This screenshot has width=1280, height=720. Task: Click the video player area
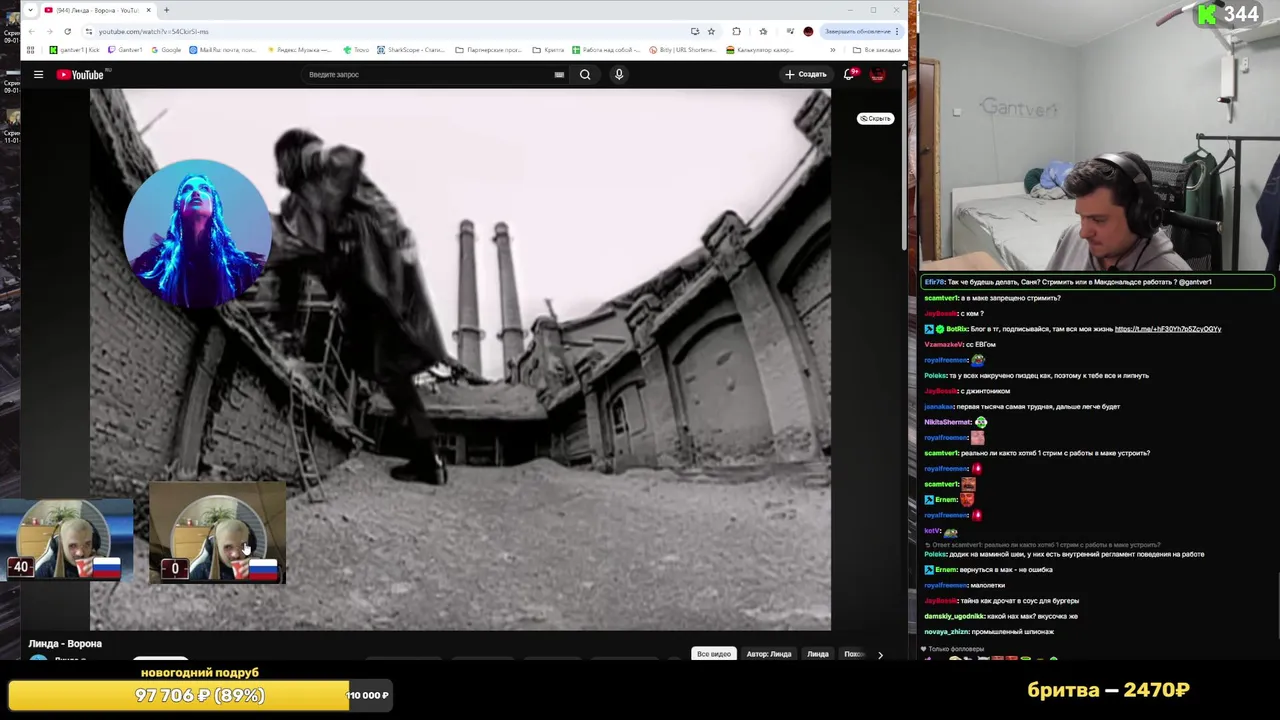click(460, 360)
